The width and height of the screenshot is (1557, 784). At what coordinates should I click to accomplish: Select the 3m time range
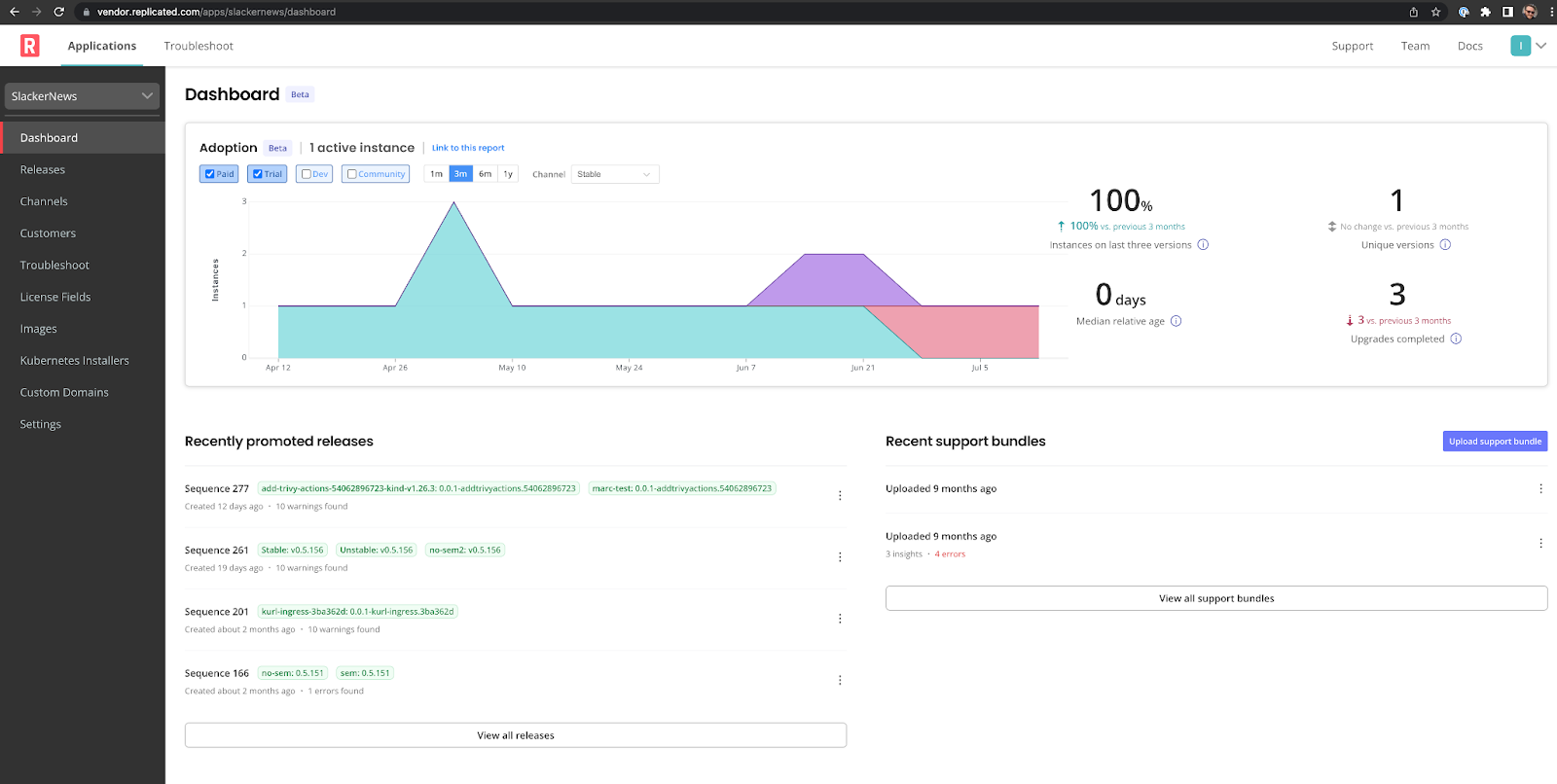[460, 174]
